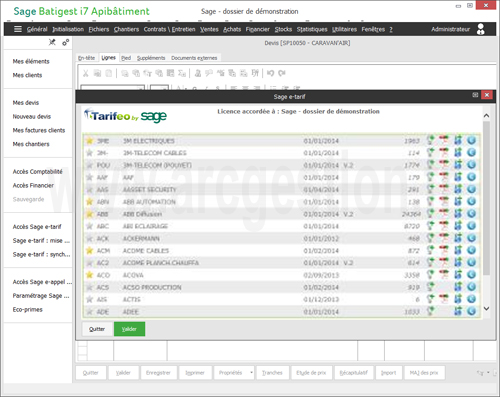Viewport: 500px width, 397px height.
Task: Click scroll-down arrow of e-tarif list
Action: (x=486, y=309)
